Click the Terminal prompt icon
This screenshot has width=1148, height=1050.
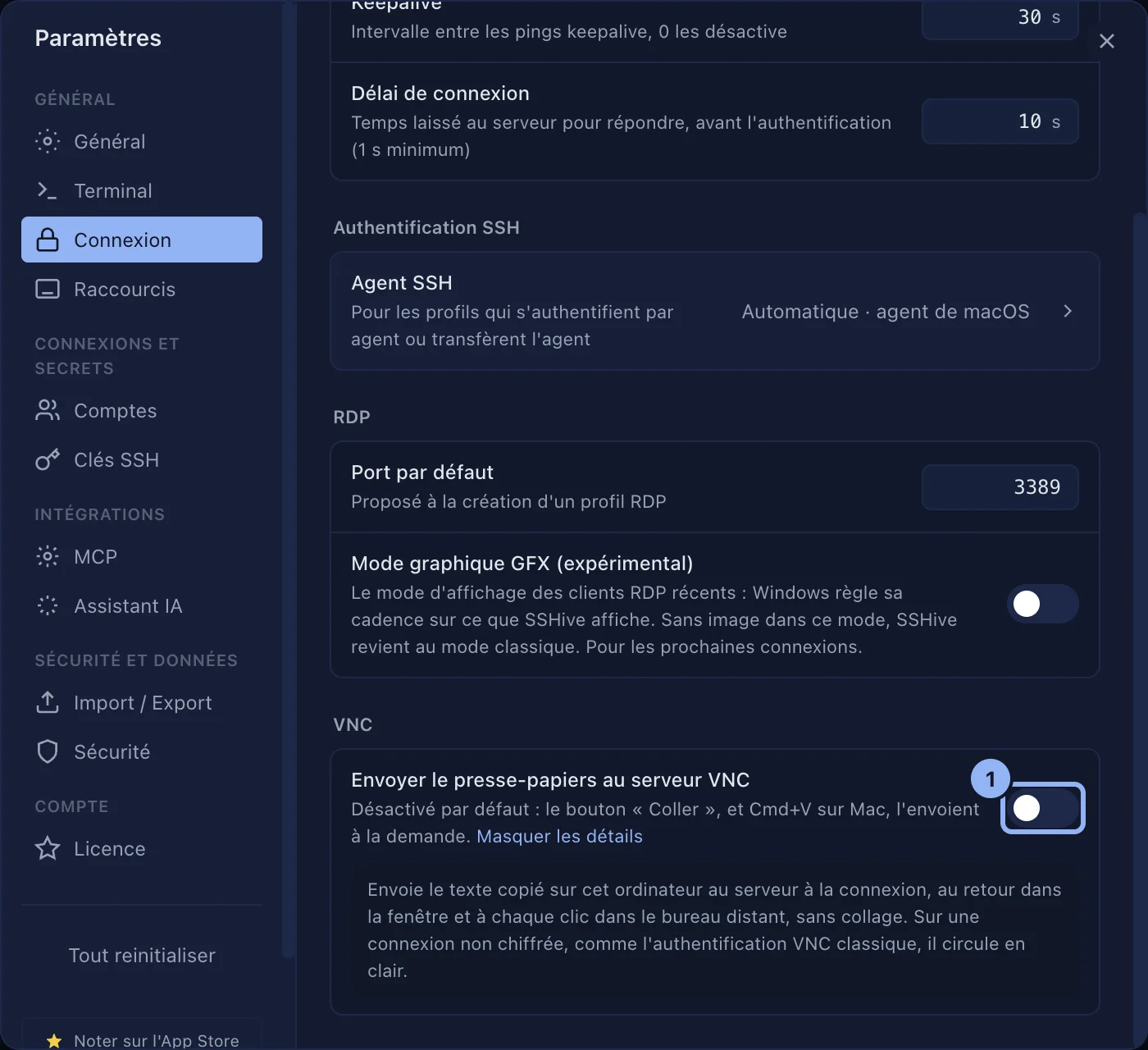(48, 190)
